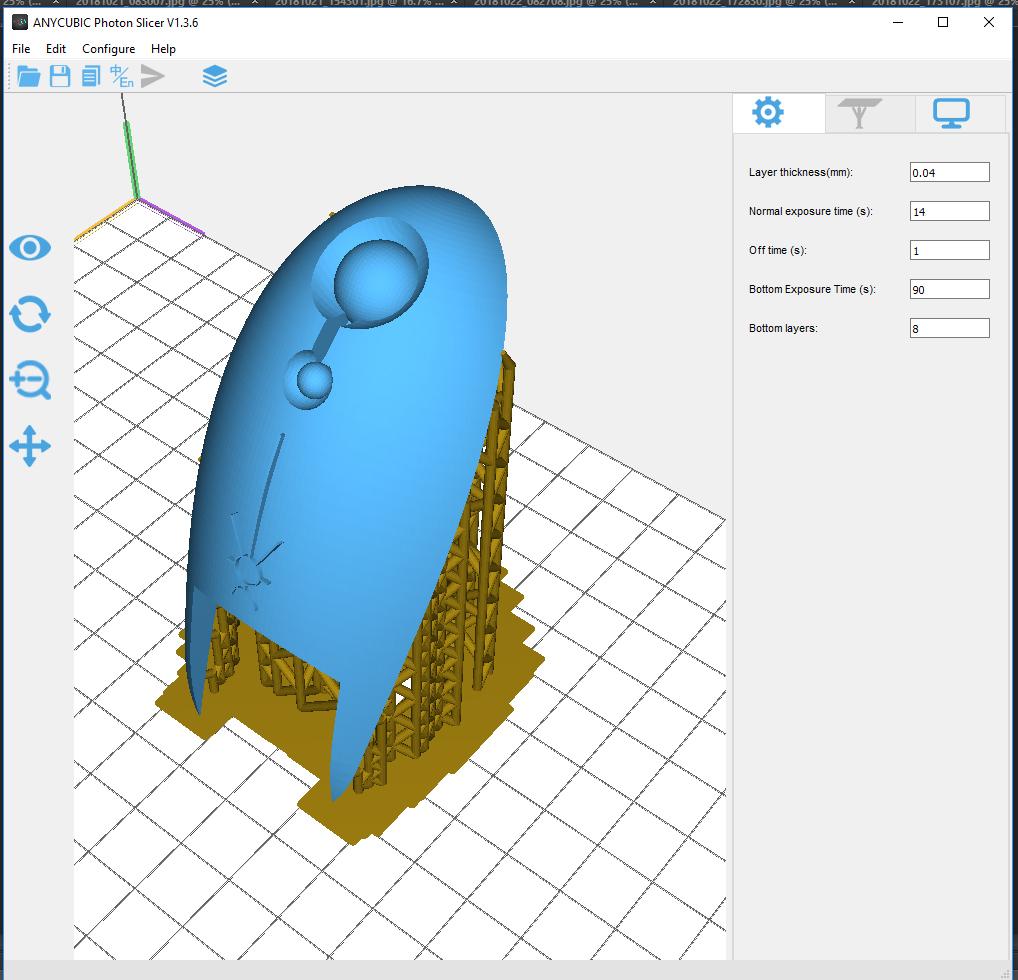Click the Bottom layers input field
Screen dimensions: 1018x980
click(x=949, y=328)
